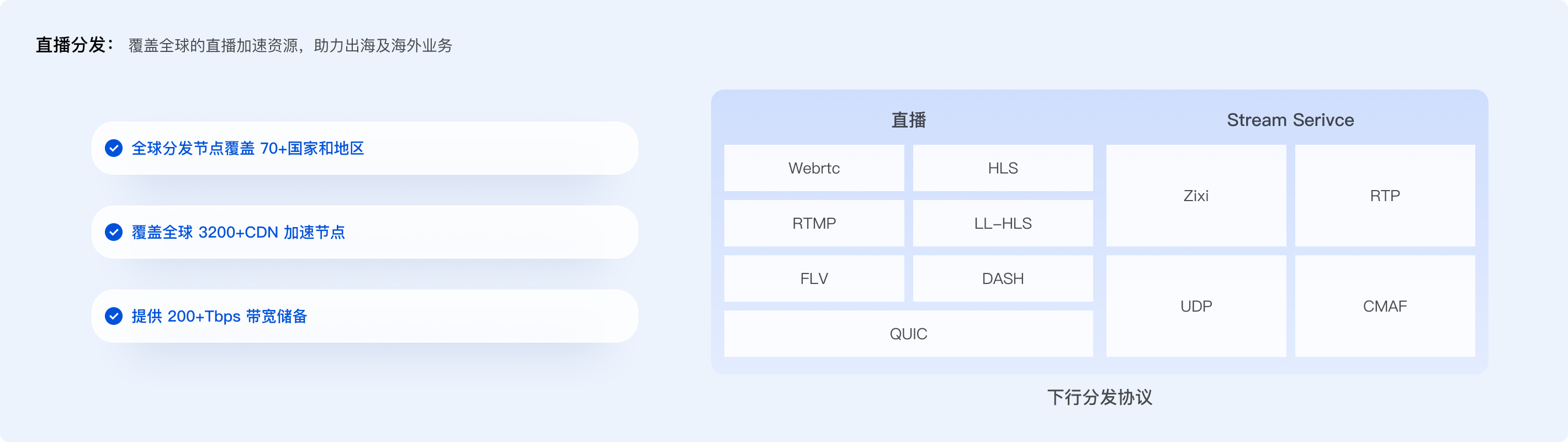Click the Stream Serivce column header
Screen dimensions: 1568x442
click(1290, 120)
